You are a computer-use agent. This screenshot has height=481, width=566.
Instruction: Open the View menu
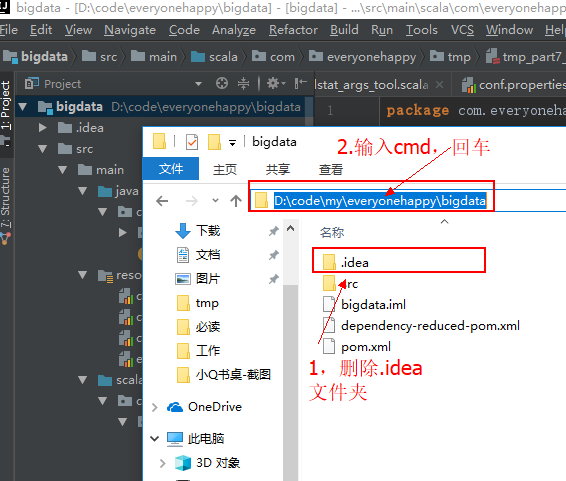pyautogui.click(x=78, y=30)
